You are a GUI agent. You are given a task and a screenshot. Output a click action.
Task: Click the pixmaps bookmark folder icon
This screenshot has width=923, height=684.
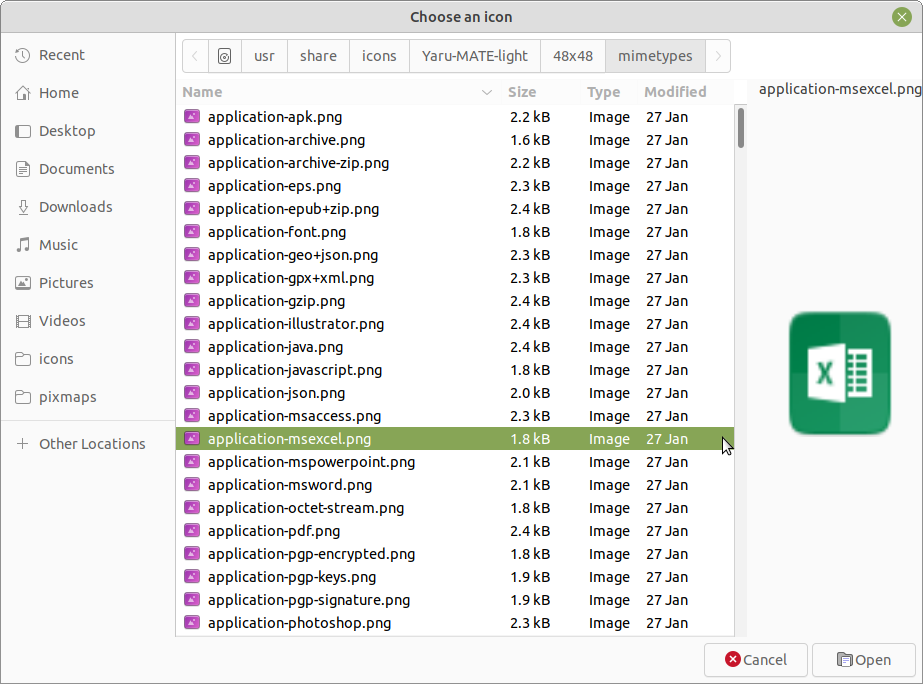pyautogui.click(x=22, y=397)
